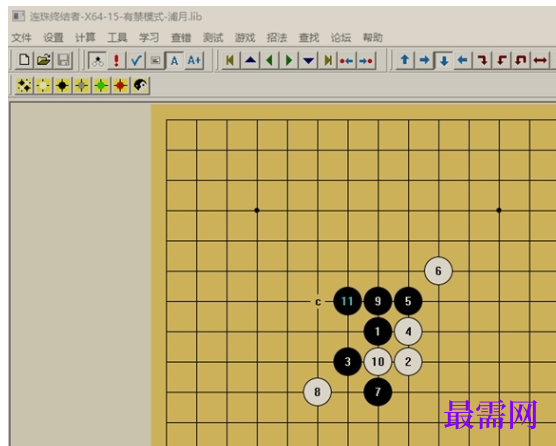Click black stone number 5
Screen dimensions: 556x446
click(408, 301)
